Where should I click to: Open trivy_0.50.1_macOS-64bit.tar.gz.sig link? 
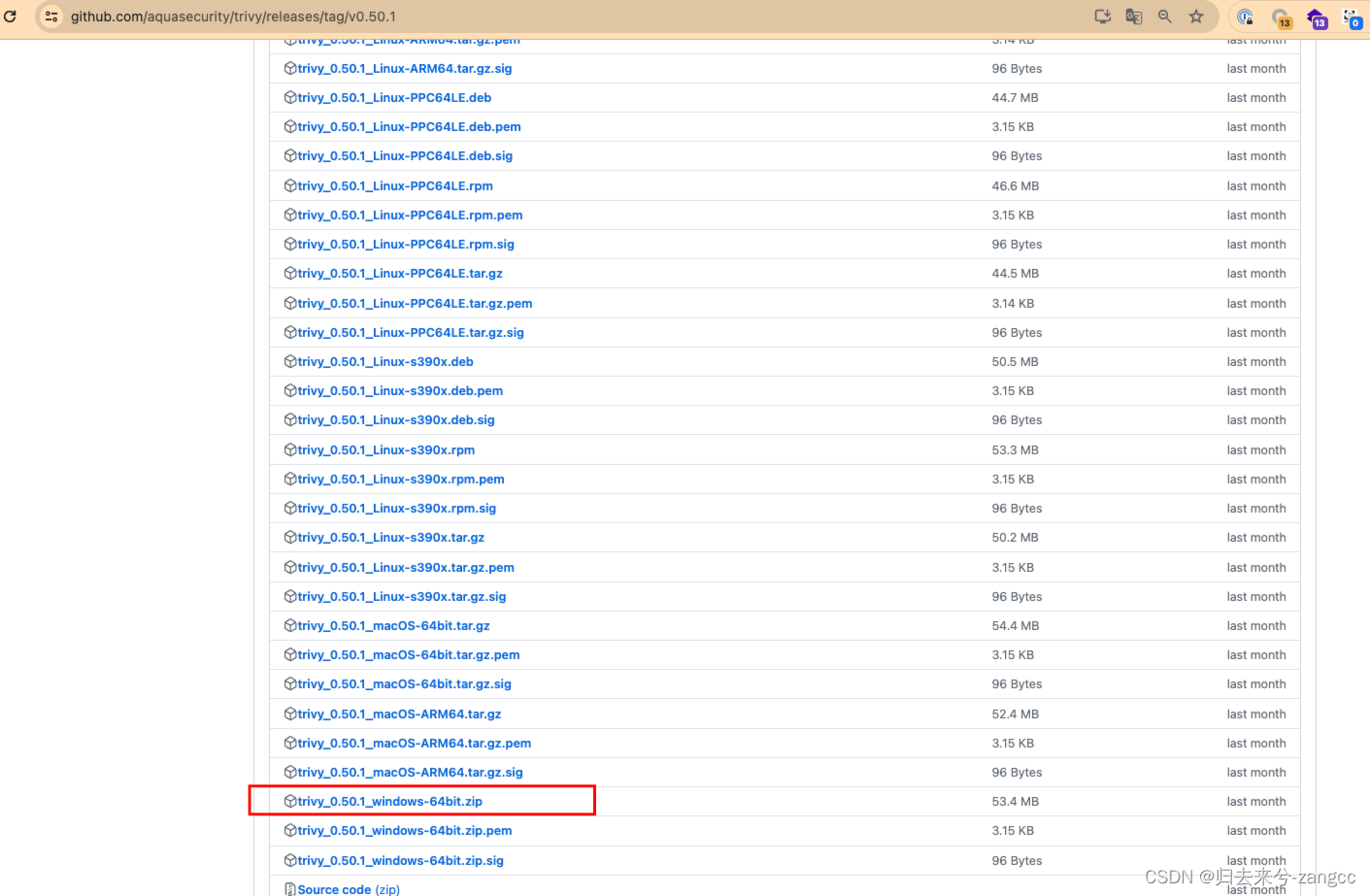(x=404, y=684)
